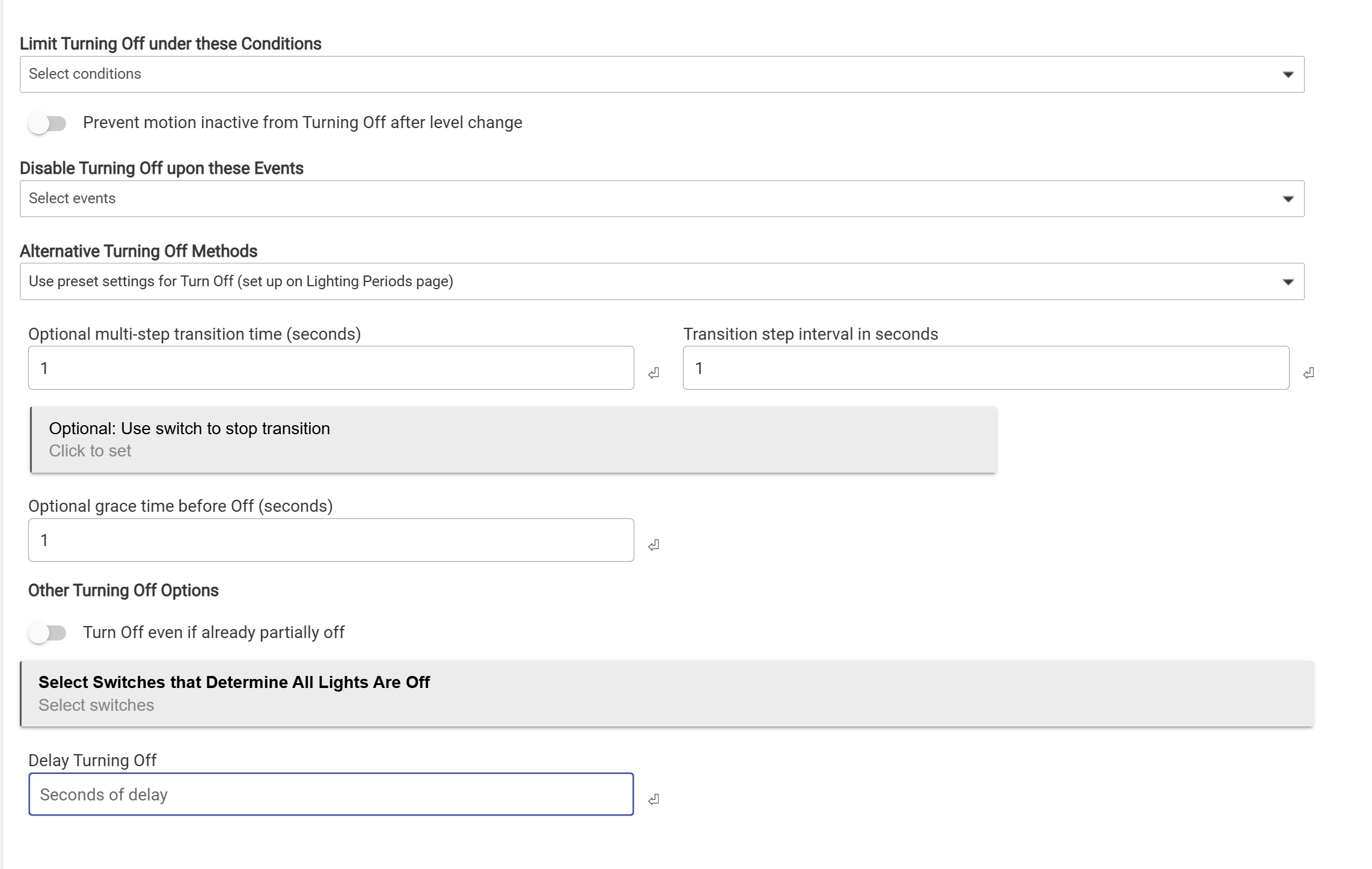Click the multi-step transition time input
This screenshot has width=1372, height=869.
click(331, 368)
